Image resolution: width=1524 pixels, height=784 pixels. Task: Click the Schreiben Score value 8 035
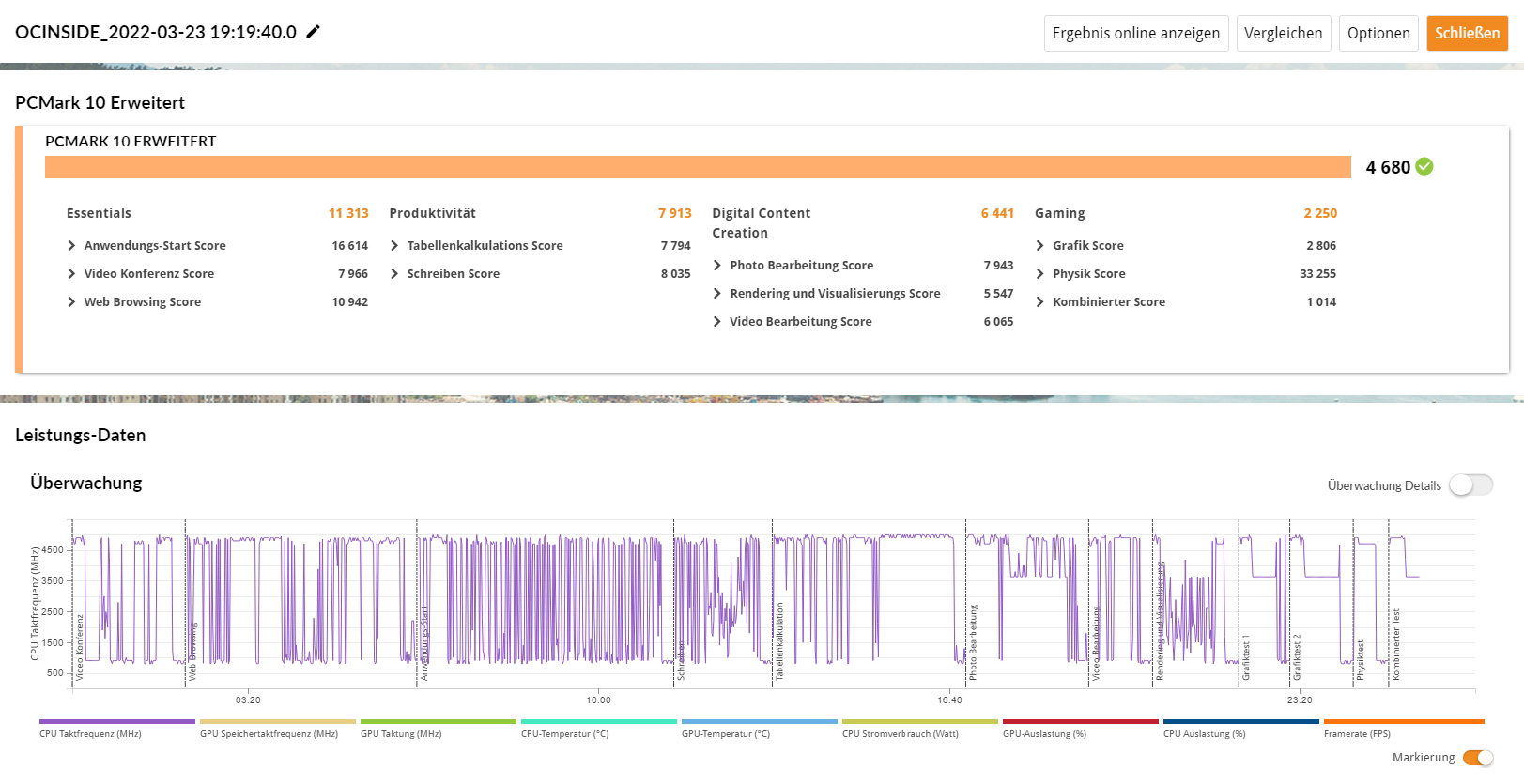click(675, 274)
